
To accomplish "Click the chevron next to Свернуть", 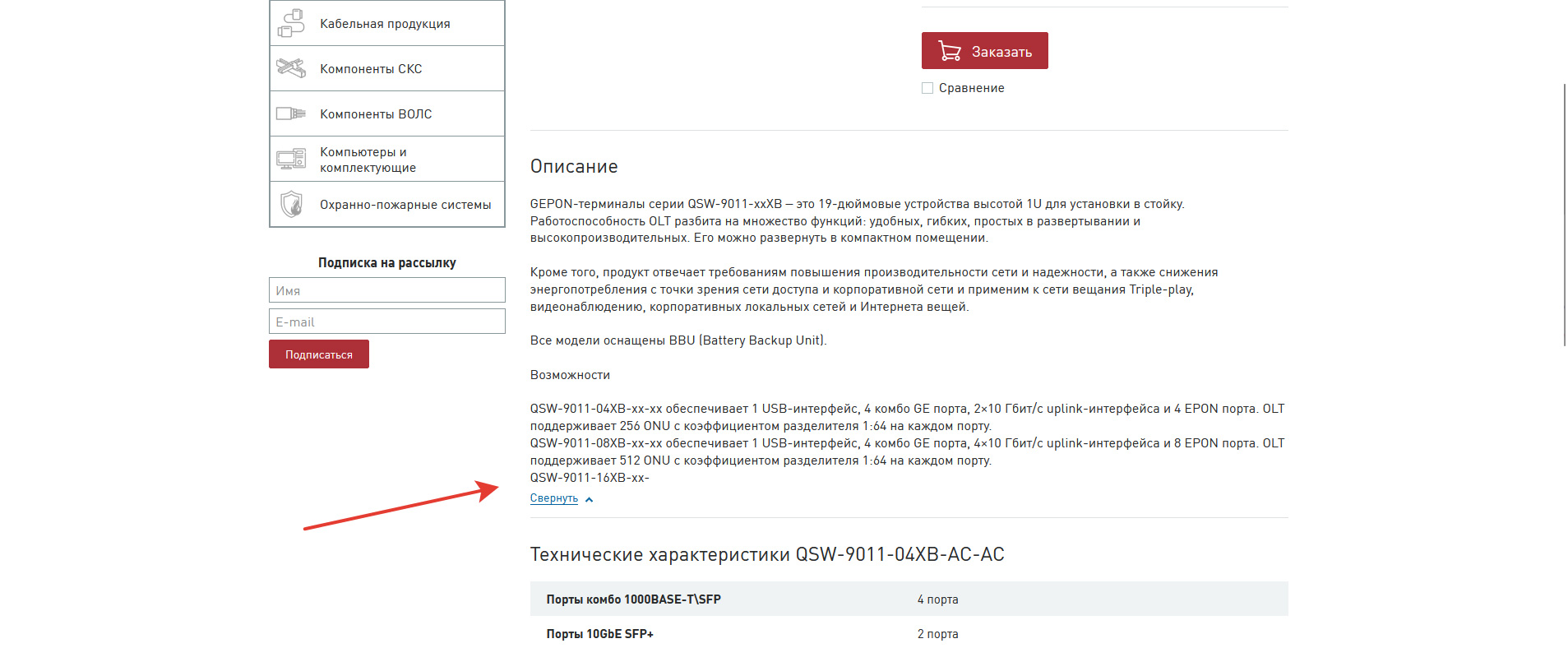I will tap(589, 499).
